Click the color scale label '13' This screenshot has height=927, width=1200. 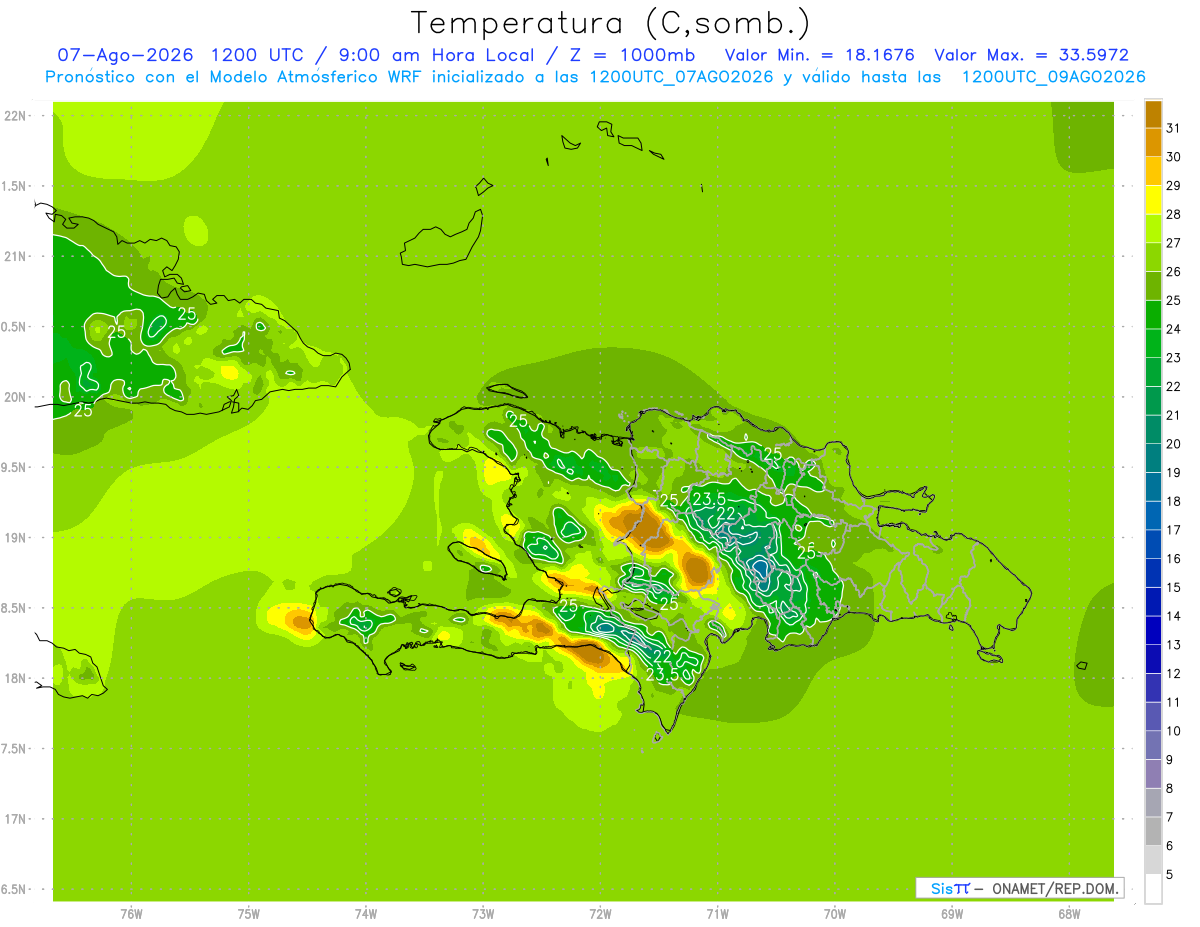tap(1173, 645)
